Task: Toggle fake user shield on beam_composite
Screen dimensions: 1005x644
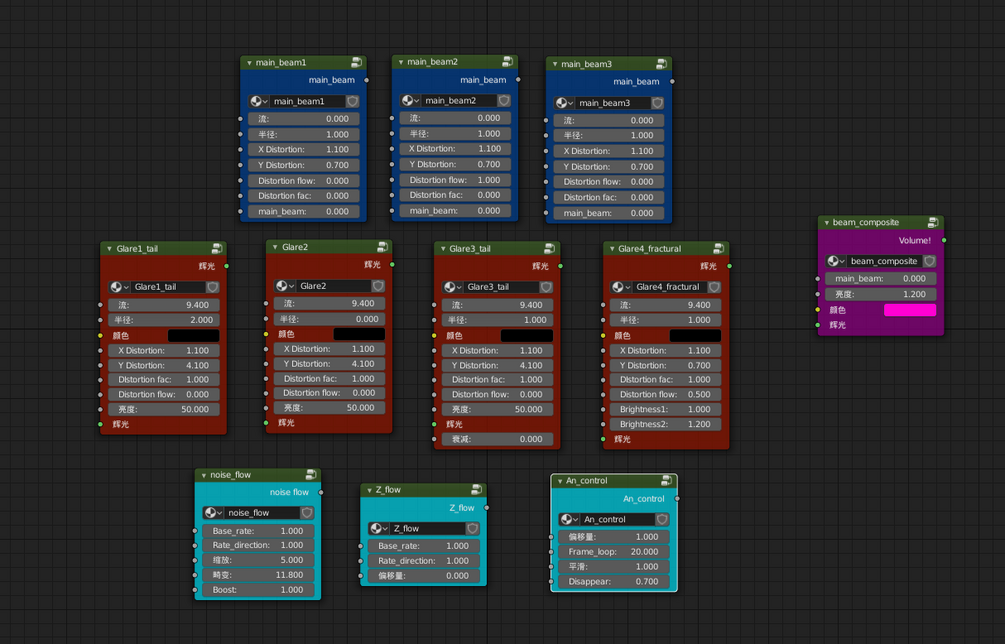Action: pos(929,261)
